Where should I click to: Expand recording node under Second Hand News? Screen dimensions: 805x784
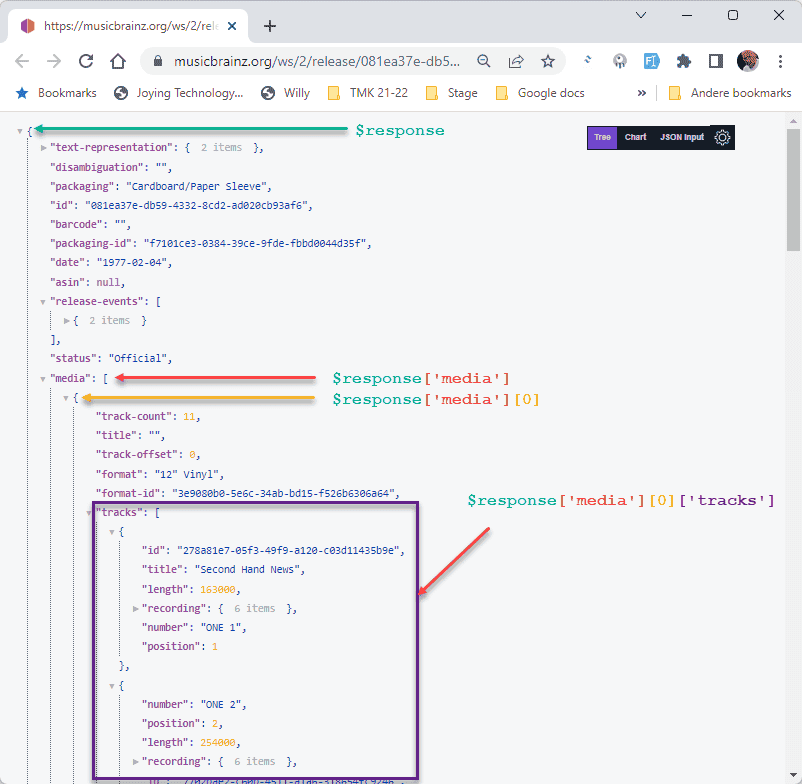136,609
